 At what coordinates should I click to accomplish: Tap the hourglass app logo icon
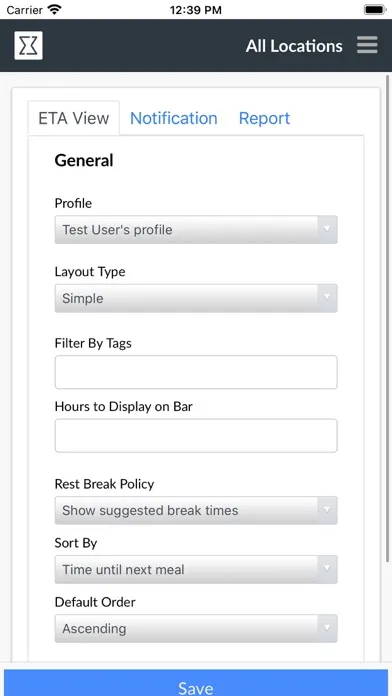click(28, 45)
